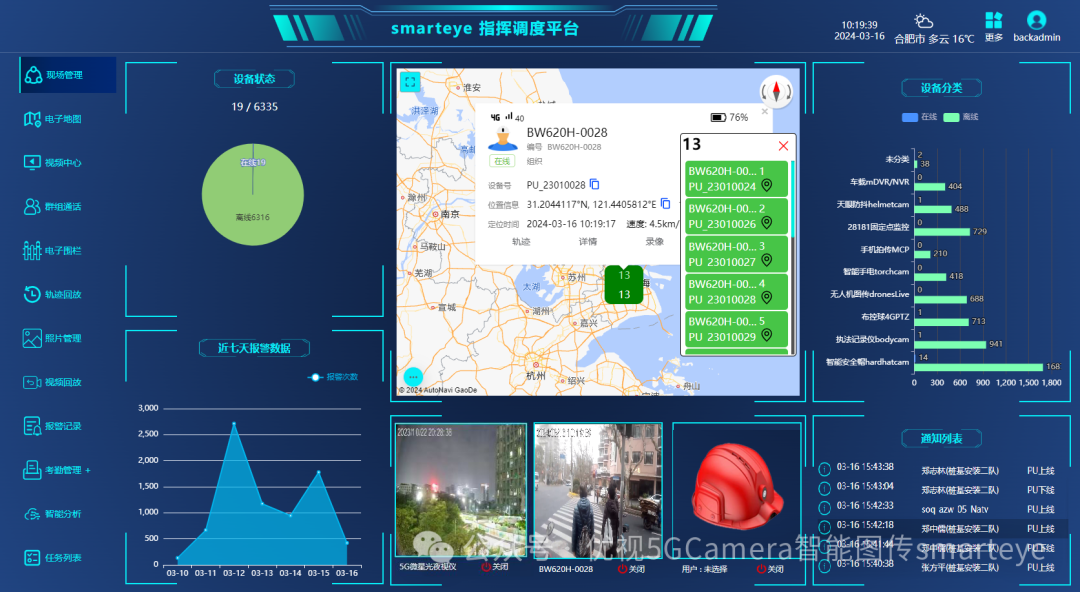Select device row BW620H-00... 1

point(736,178)
